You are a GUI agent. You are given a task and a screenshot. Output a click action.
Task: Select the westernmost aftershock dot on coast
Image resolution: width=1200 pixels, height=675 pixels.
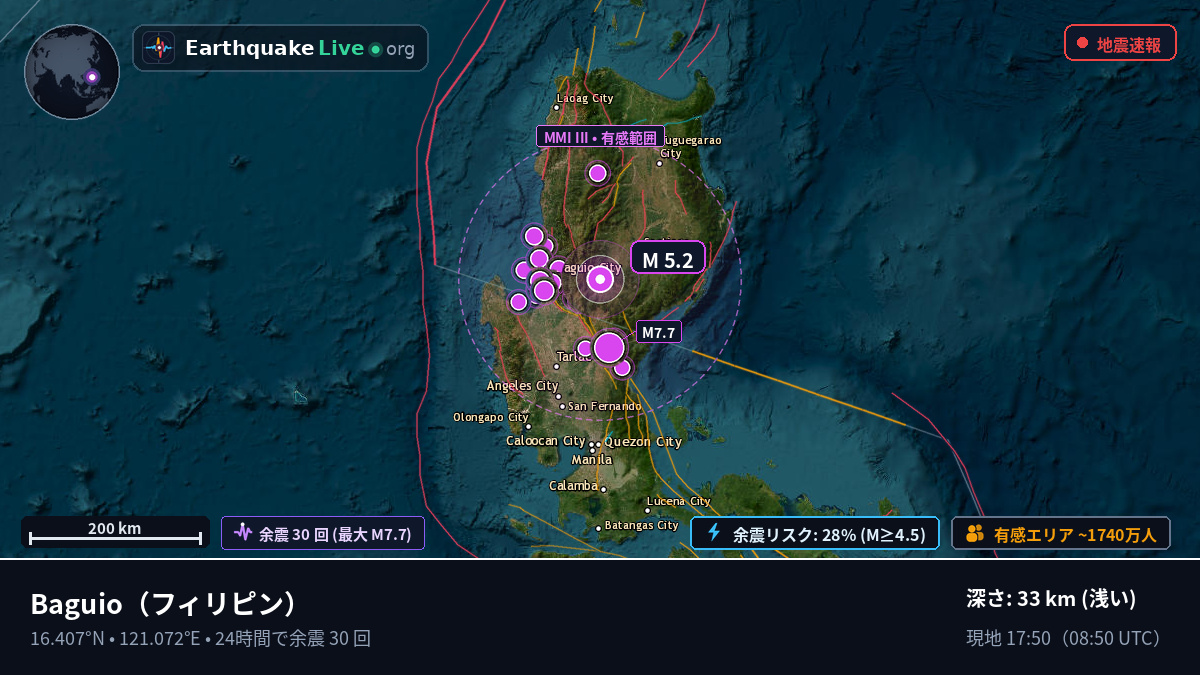coord(518,302)
